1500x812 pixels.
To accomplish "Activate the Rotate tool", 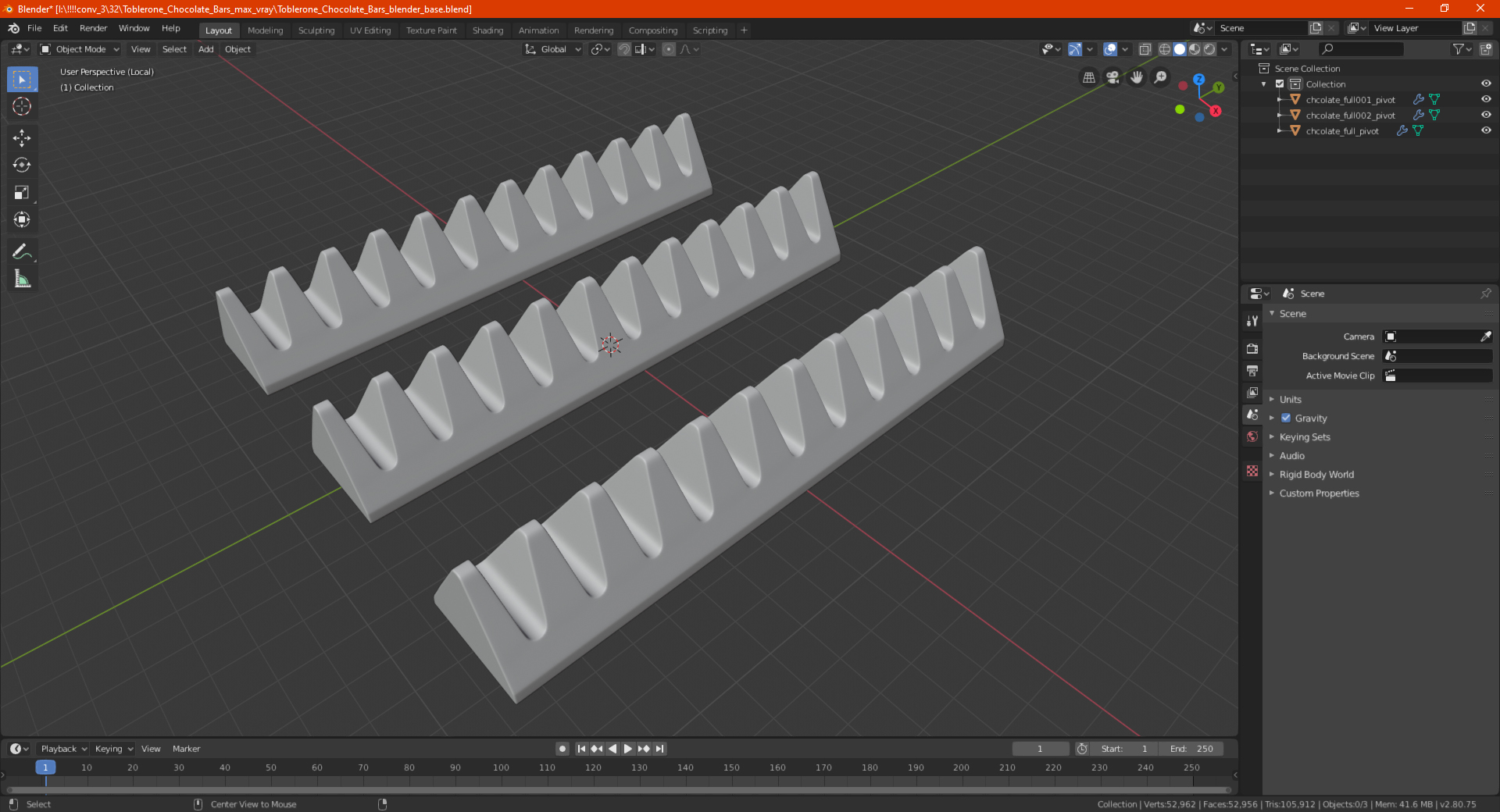I will [22, 165].
